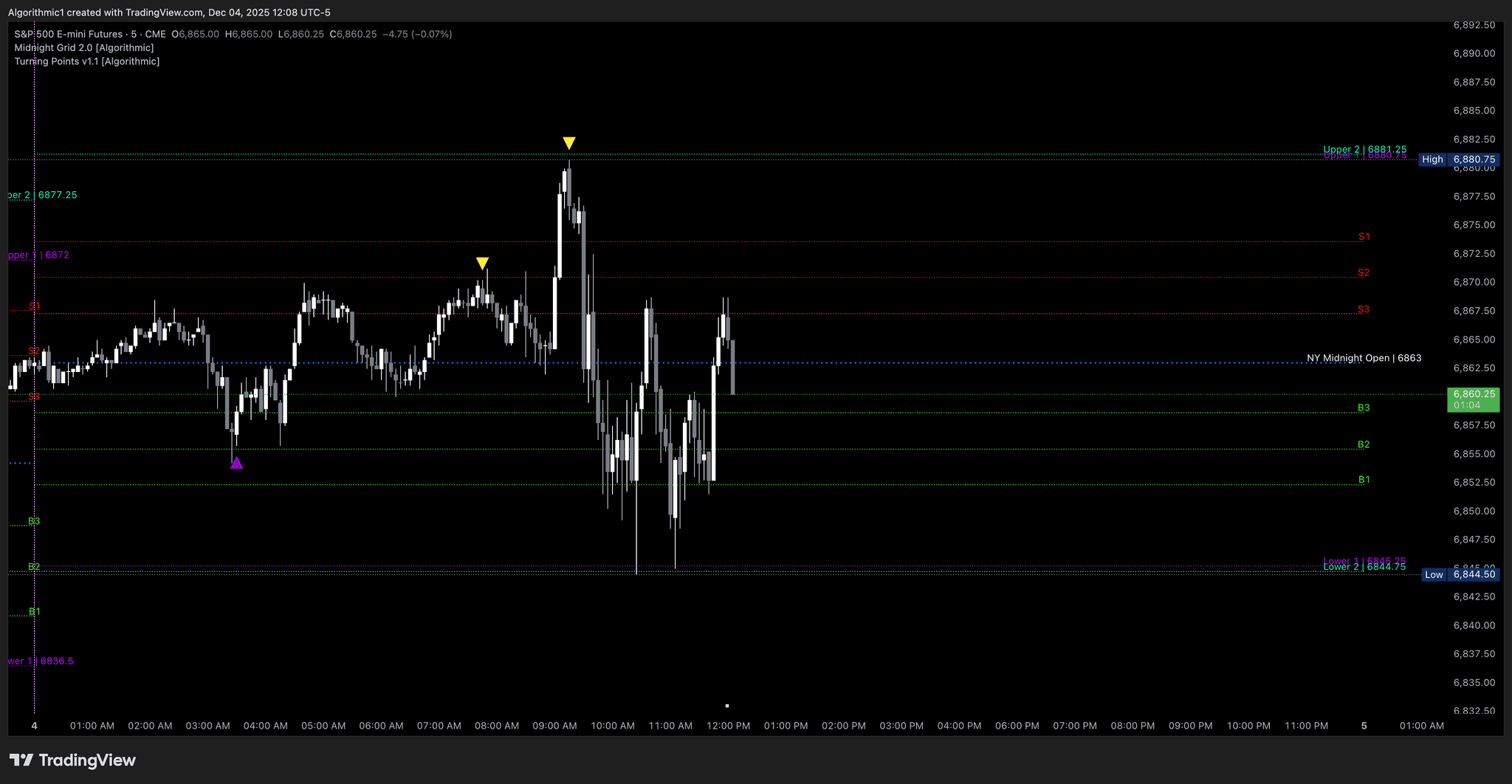Click the purple buy signal triangle near 03:00 AM
The height and width of the screenshot is (784, 1512).
pyautogui.click(x=237, y=463)
